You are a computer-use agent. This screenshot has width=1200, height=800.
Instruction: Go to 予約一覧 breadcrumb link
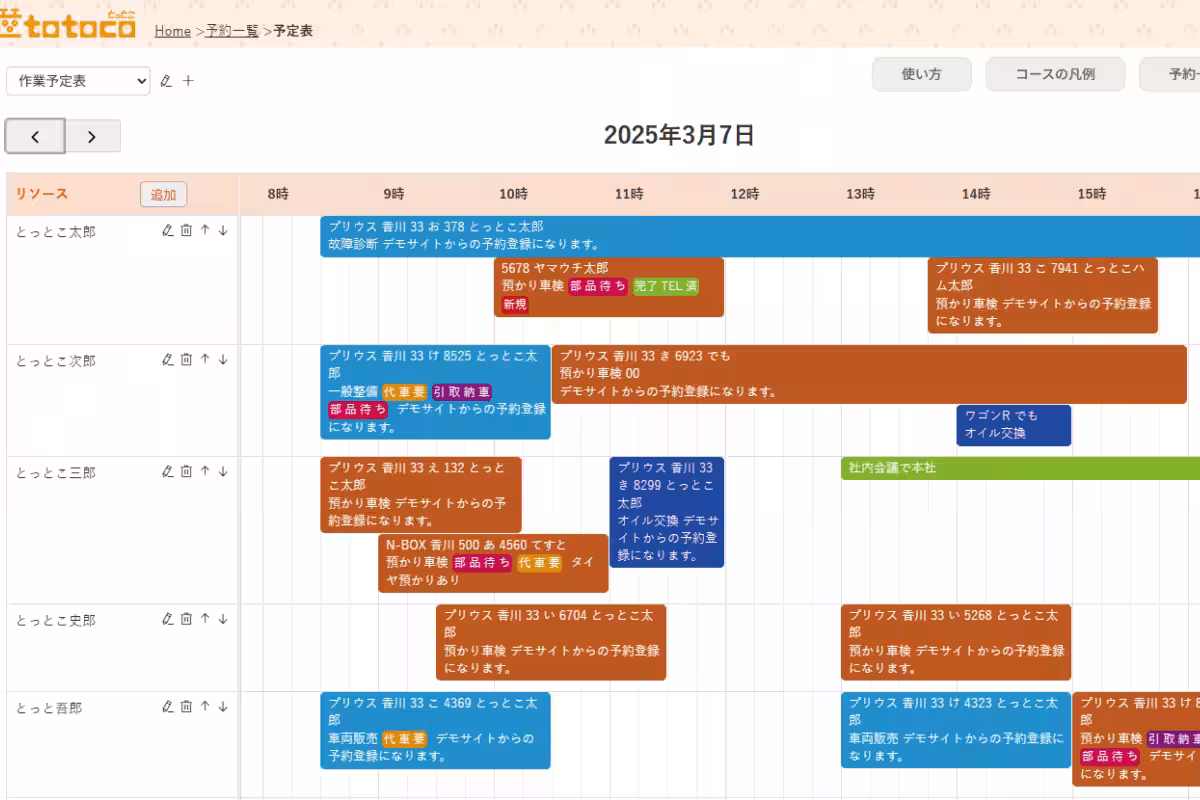(x=232, y=31)
